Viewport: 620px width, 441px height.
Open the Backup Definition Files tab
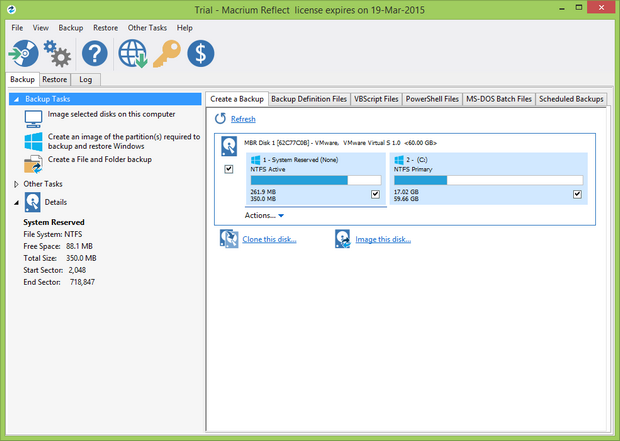pyautogui.click(x=309, y=99)
